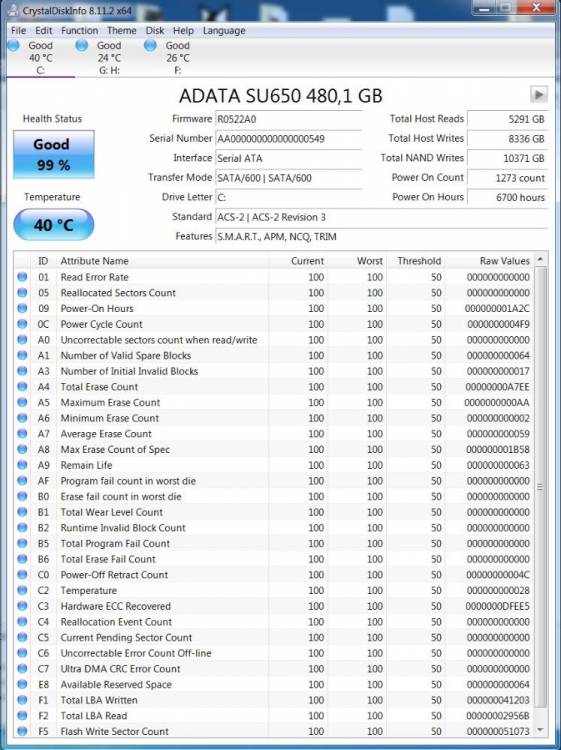Select the C: drive status orb
The width and height of the screenshot is (561, 750).
click(13, 45)
